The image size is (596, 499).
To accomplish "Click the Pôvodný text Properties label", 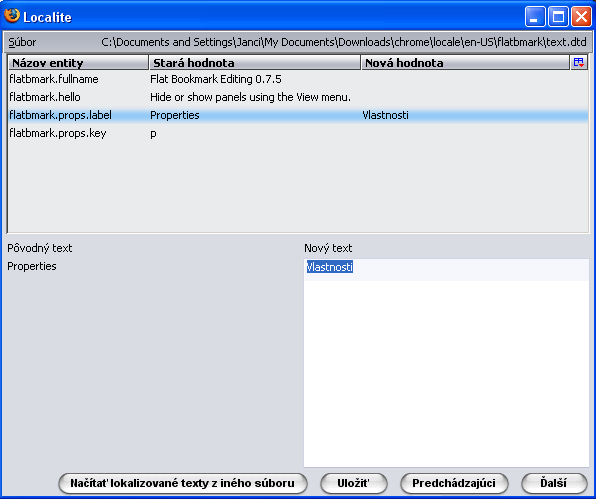I will click(32, 266).
